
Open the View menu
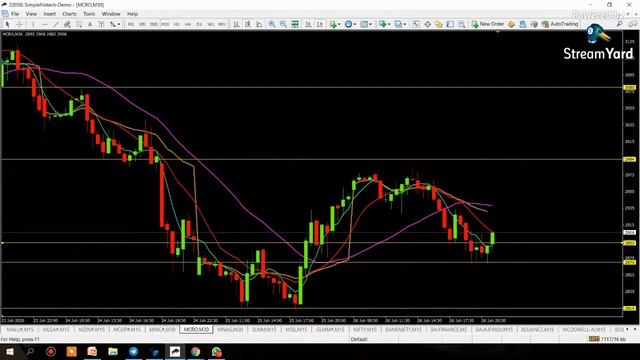click(31, 14)
